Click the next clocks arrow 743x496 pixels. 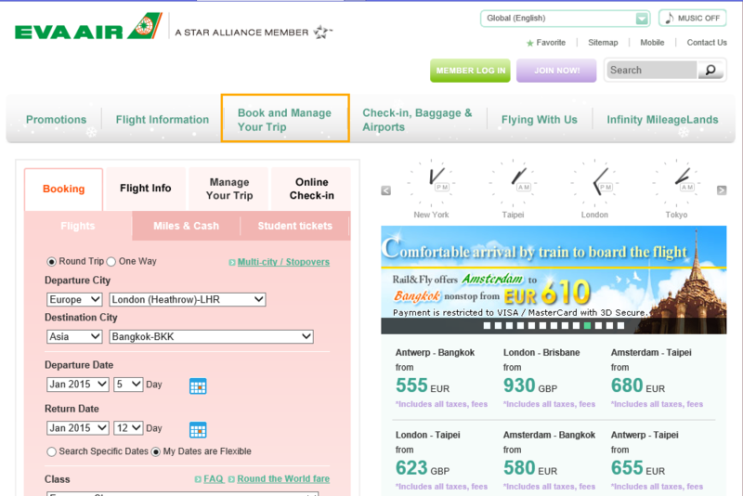pos(721,190)
